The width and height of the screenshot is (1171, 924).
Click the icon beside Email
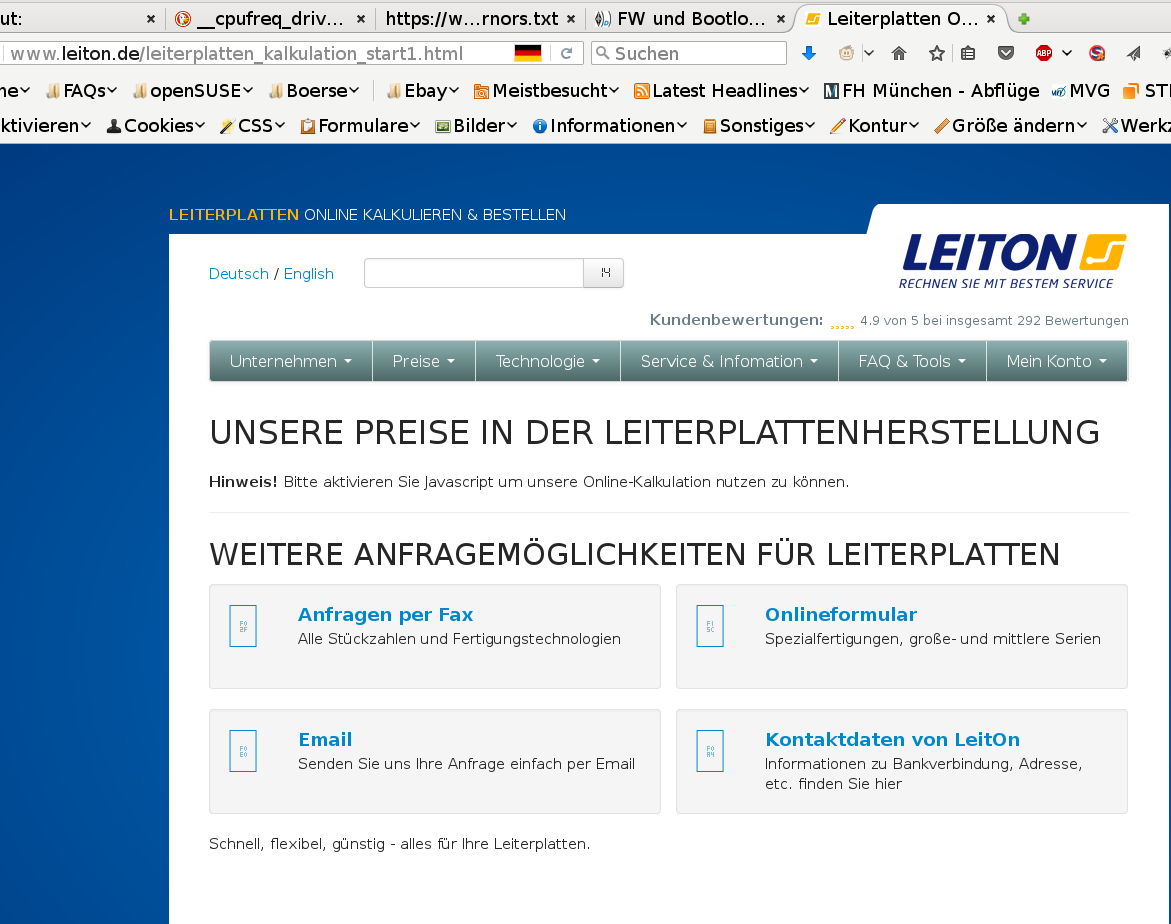click(243, 751)
